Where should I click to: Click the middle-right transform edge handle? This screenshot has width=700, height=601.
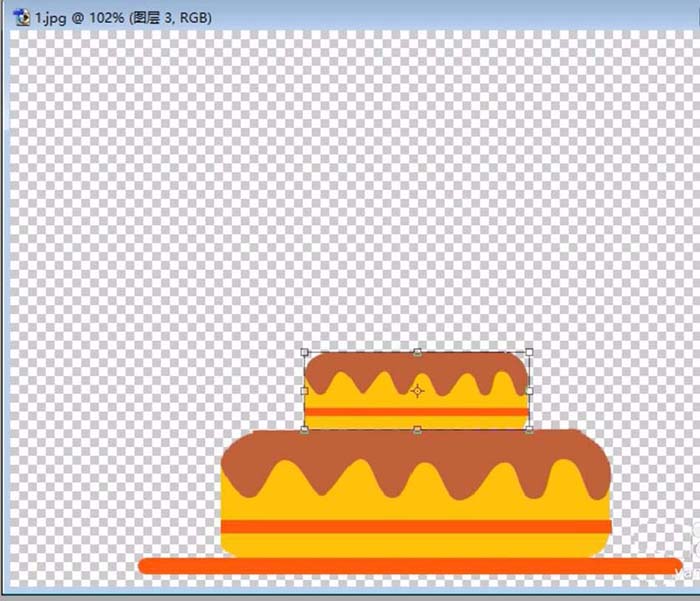tap(529, 391)
